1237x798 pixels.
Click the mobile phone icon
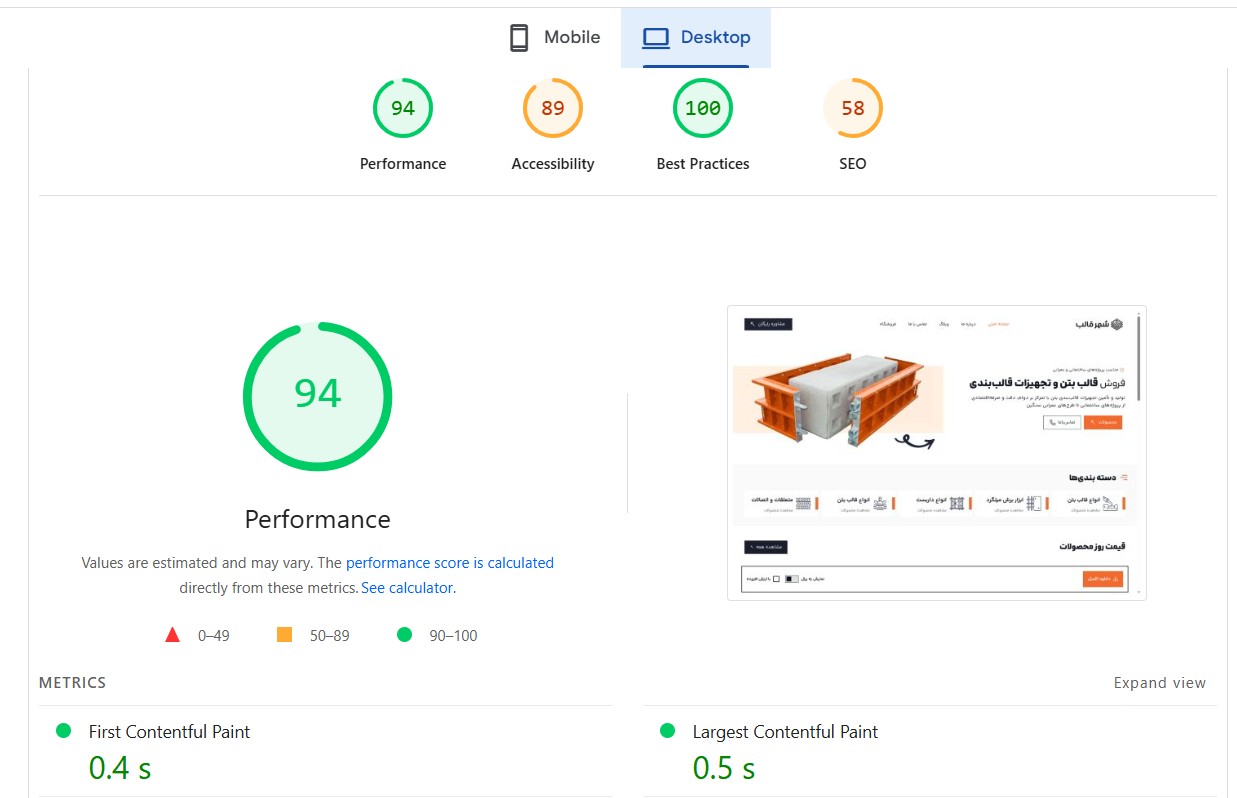coord(518,38)
